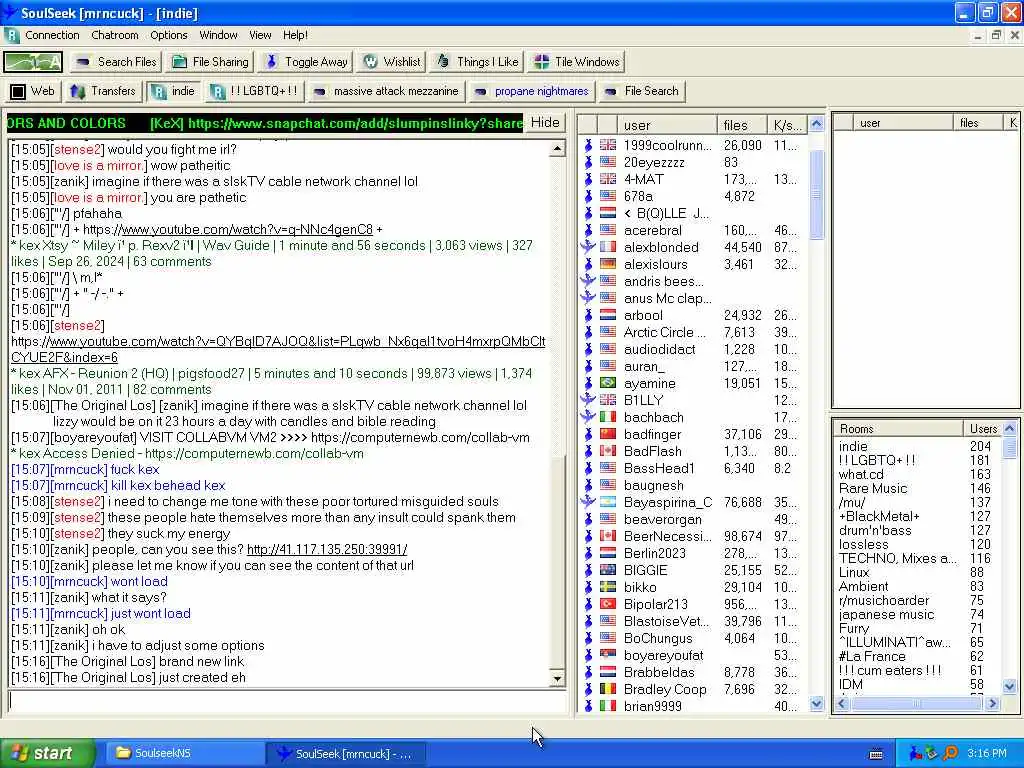Click the scrolling ticker snapchat link
Viewport: 1024px width, 768px height.
[x=355, y=123]
